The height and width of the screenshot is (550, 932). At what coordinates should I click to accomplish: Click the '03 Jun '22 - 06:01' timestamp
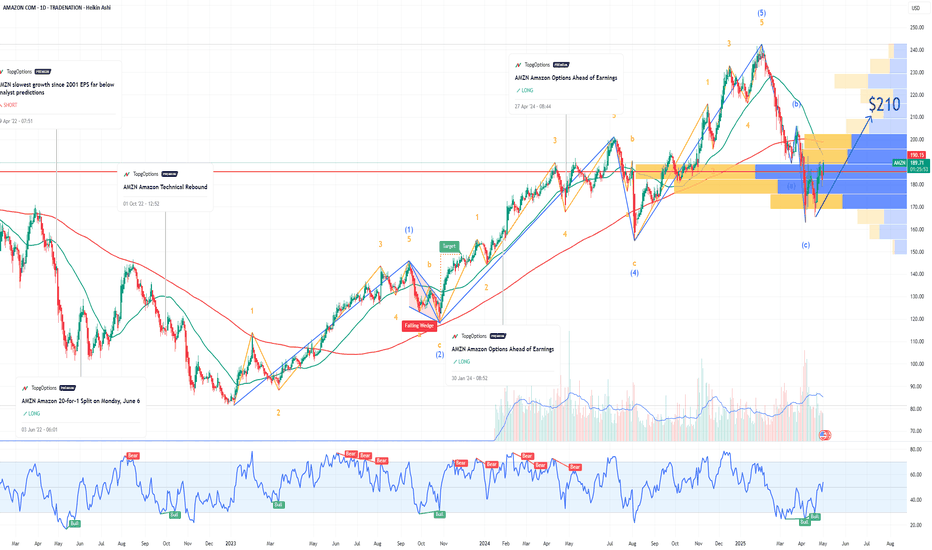(39, 429)
